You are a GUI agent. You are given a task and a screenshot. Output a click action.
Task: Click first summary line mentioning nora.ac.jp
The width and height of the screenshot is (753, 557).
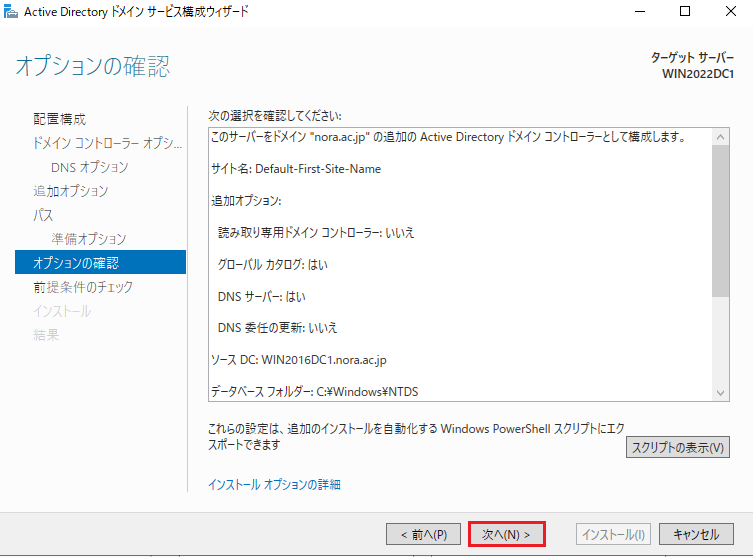pos(449,137)
